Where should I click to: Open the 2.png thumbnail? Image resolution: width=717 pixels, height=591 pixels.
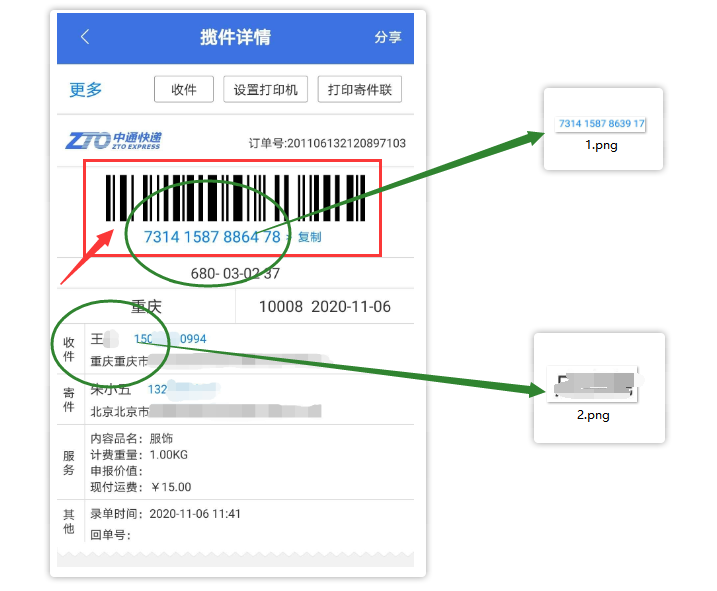pyautogui.click(x=592, y=384)
